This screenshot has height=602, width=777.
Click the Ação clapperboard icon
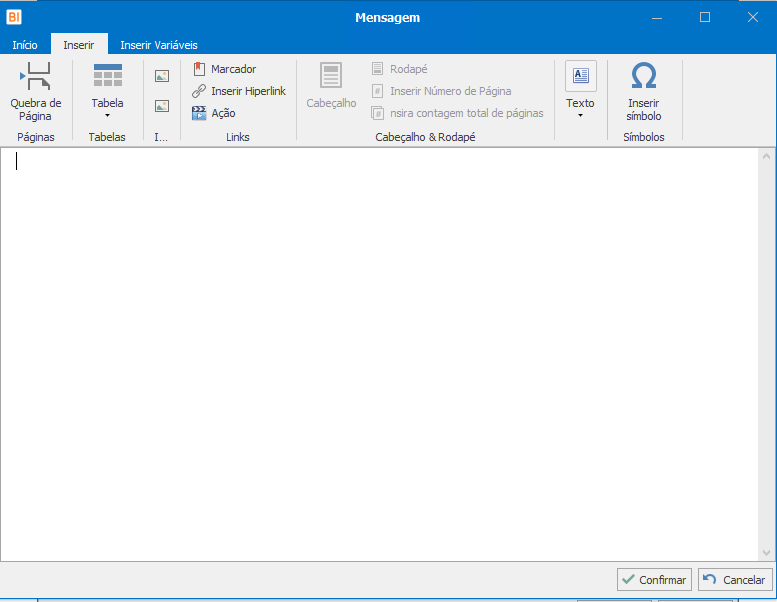pyautogui.click(x=199, y=113)
